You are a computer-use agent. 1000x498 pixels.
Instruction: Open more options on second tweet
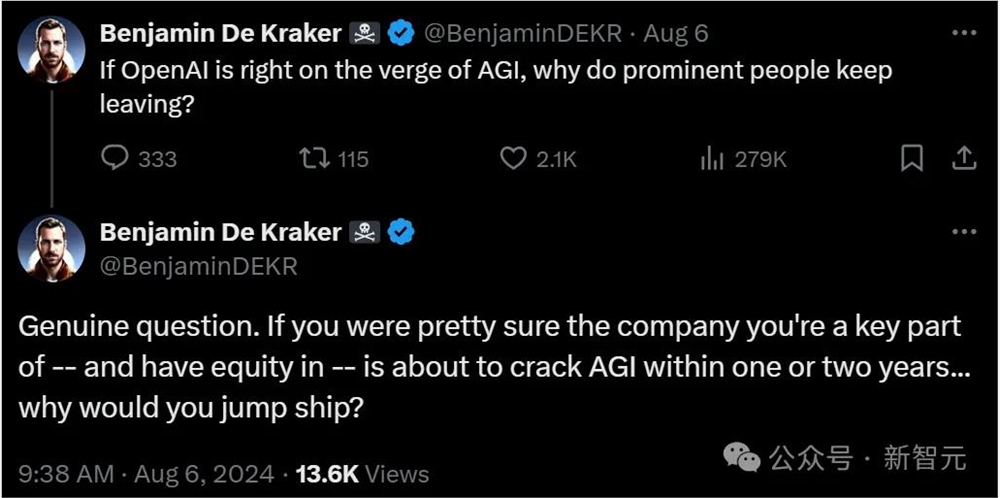(x=963, y=232)
